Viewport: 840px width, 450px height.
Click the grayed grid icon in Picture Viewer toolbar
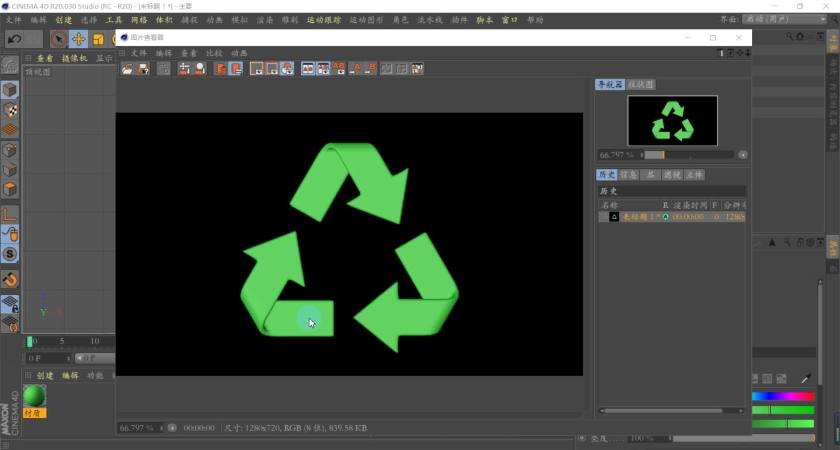tap(163, 69)
